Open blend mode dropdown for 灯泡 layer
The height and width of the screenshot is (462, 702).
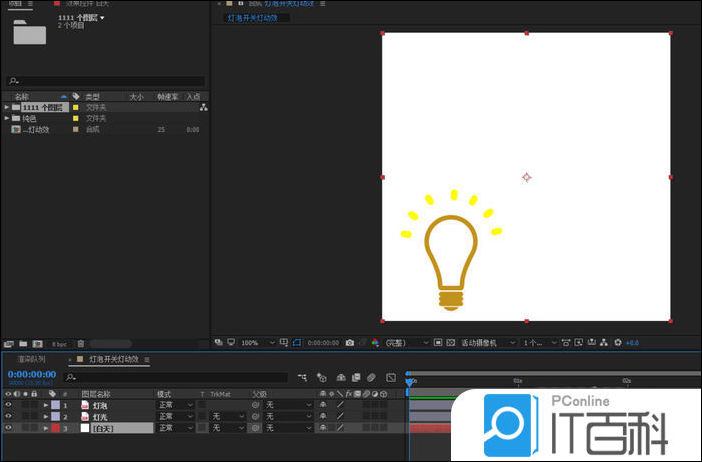coord(176,405)
